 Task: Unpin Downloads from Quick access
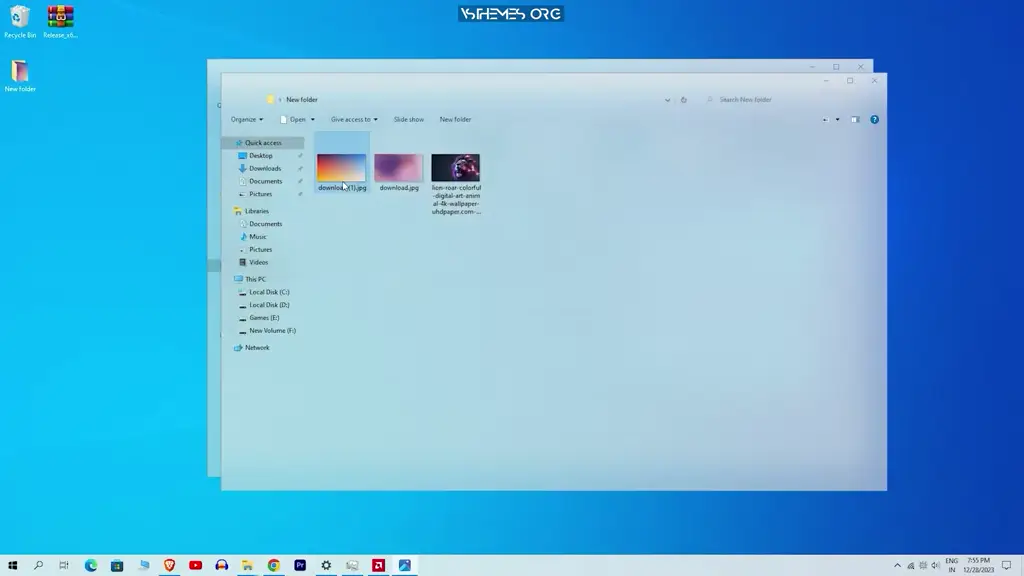[x=300, y=168]
